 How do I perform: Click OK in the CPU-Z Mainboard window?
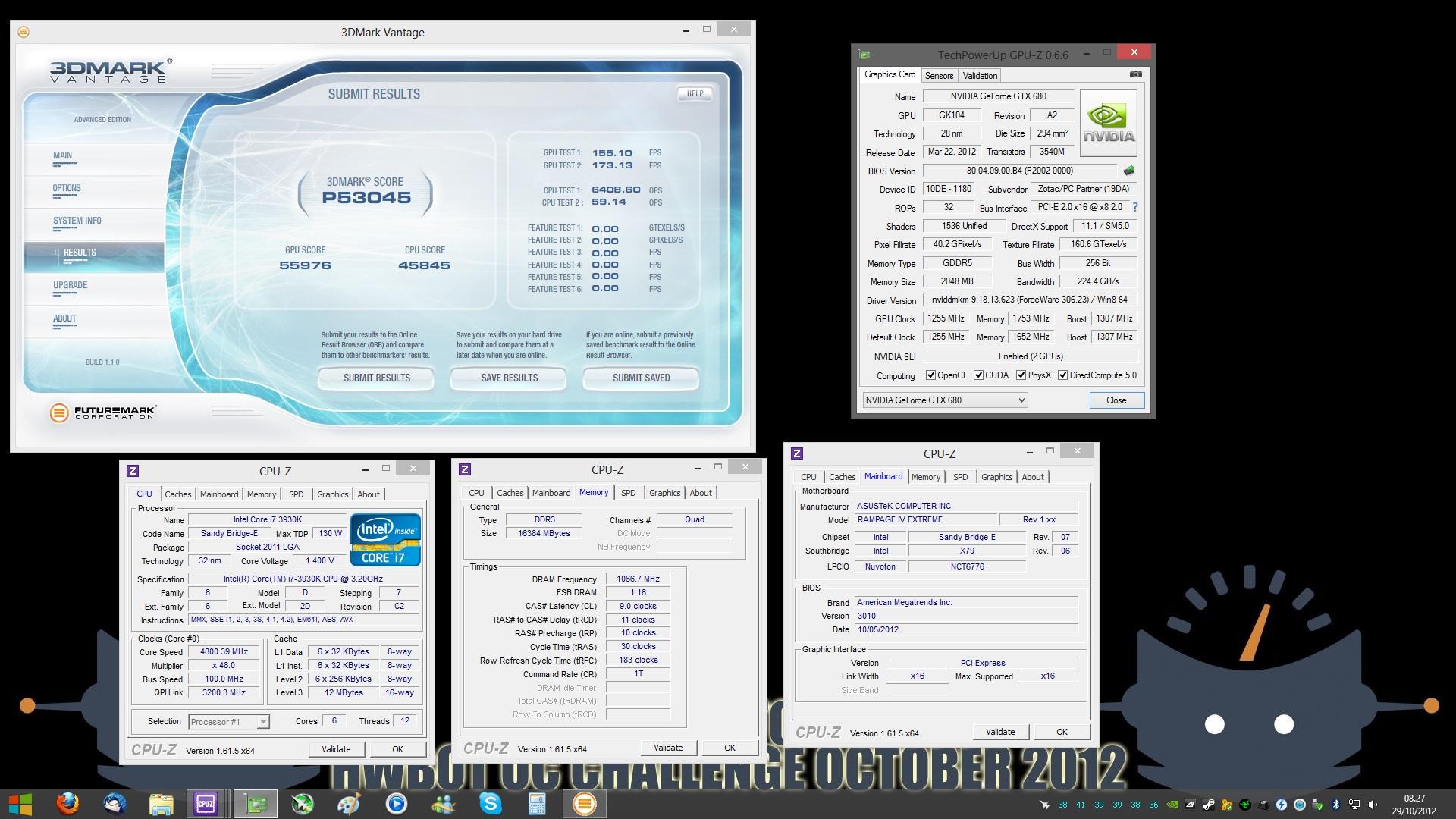[x=1062, y=732]
